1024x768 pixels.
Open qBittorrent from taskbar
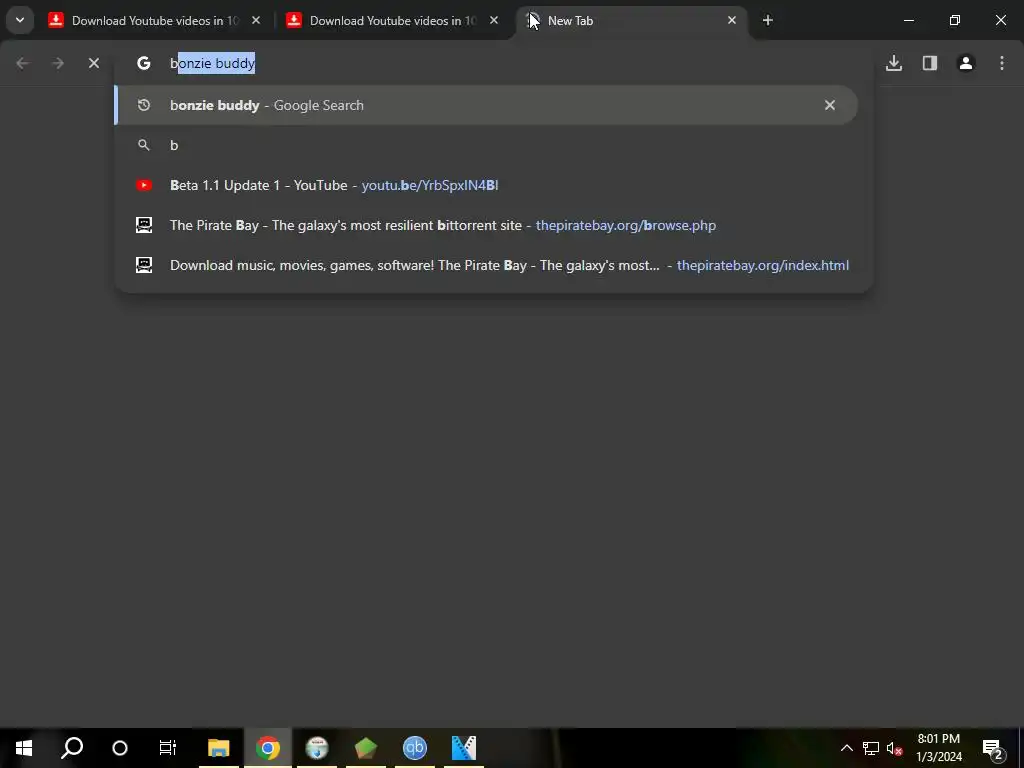[415, 748]
